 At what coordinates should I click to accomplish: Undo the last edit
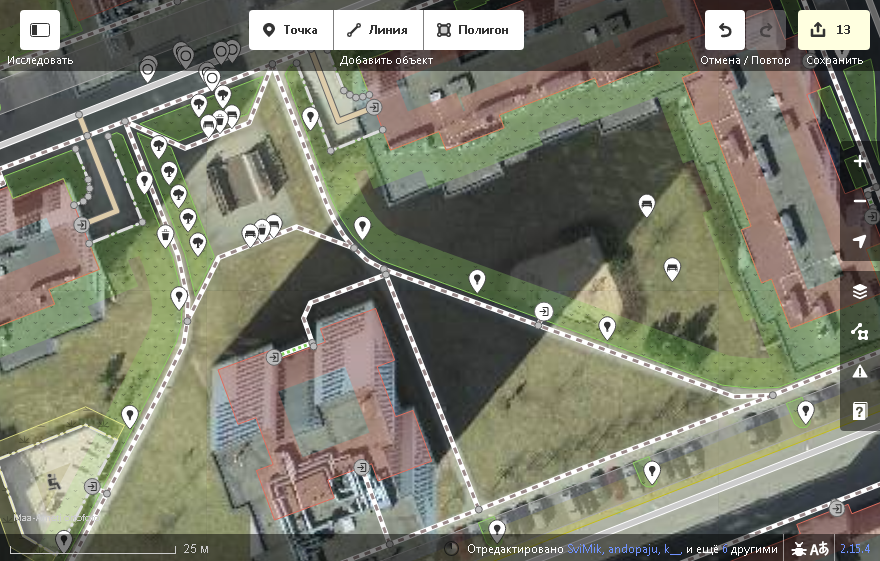point(725,30)
